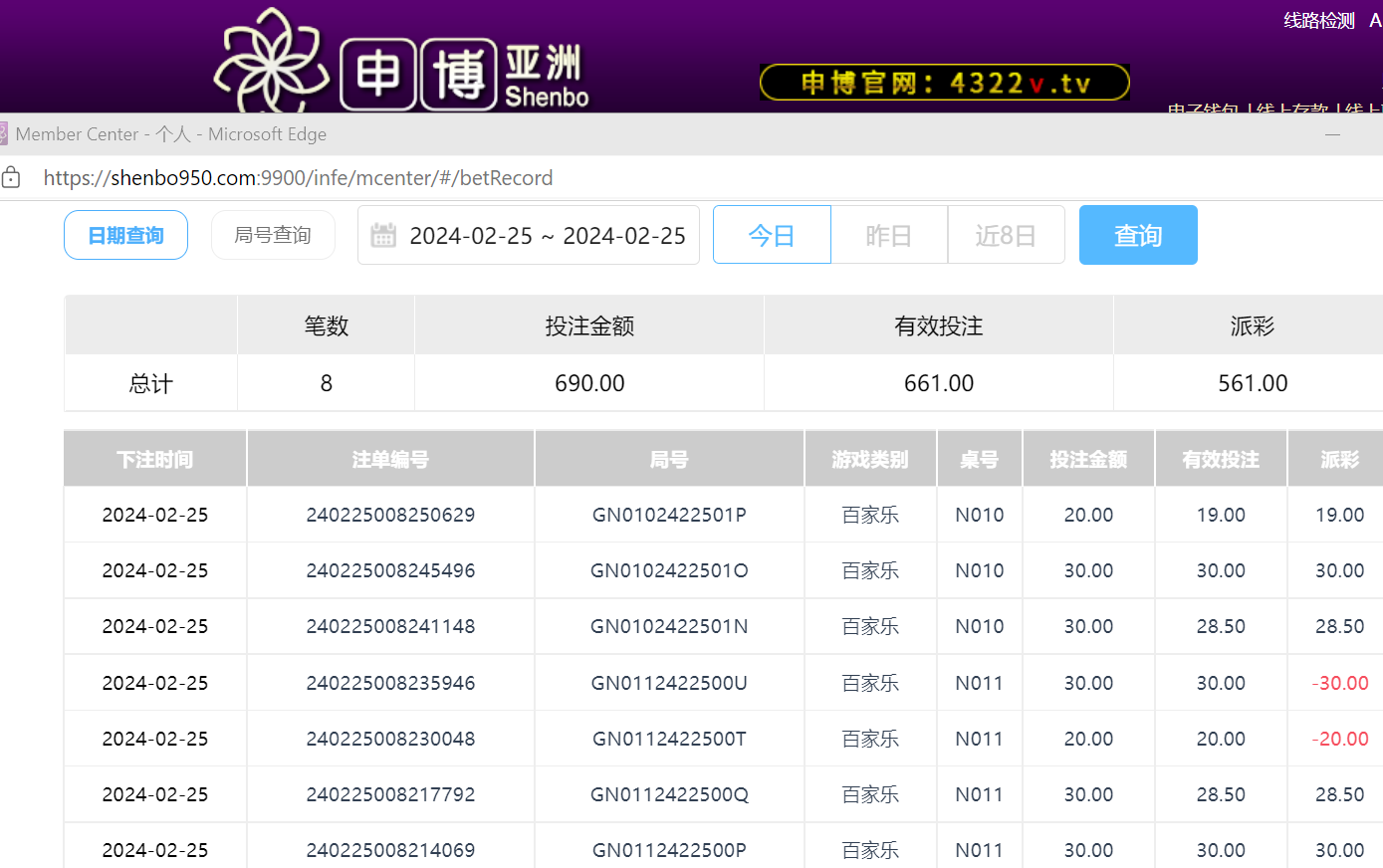This screenshot has height=868, width=1383.
Task: Click the 线路检测 link at top
Action: [1318, 21]
